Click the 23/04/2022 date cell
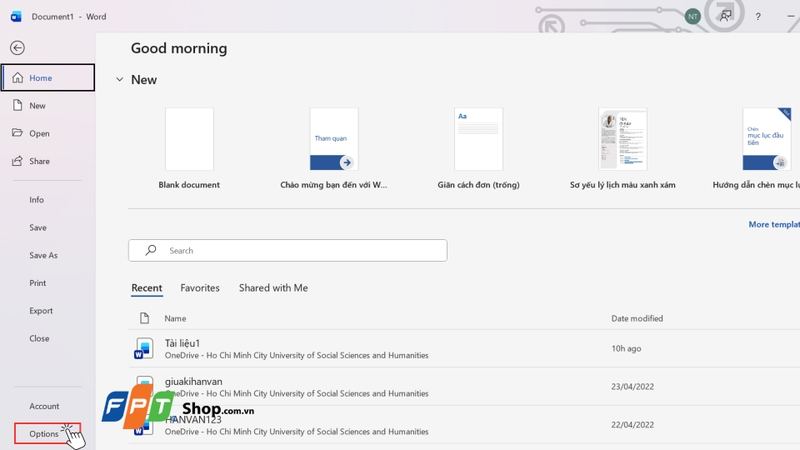 (633, 387)
